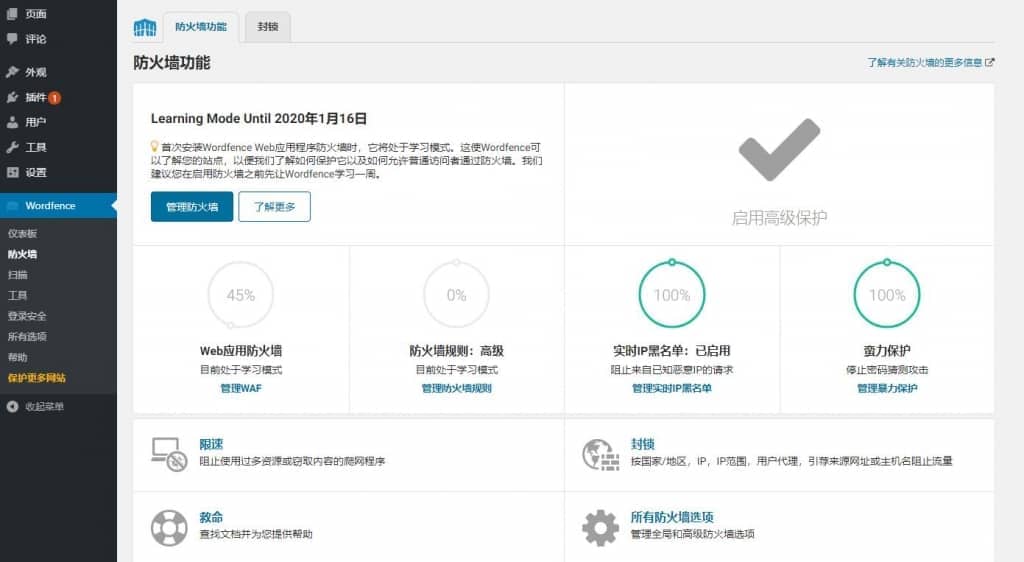Click the Wordfence fence logo icon
1024x562 pixels.
click(145, 27)
